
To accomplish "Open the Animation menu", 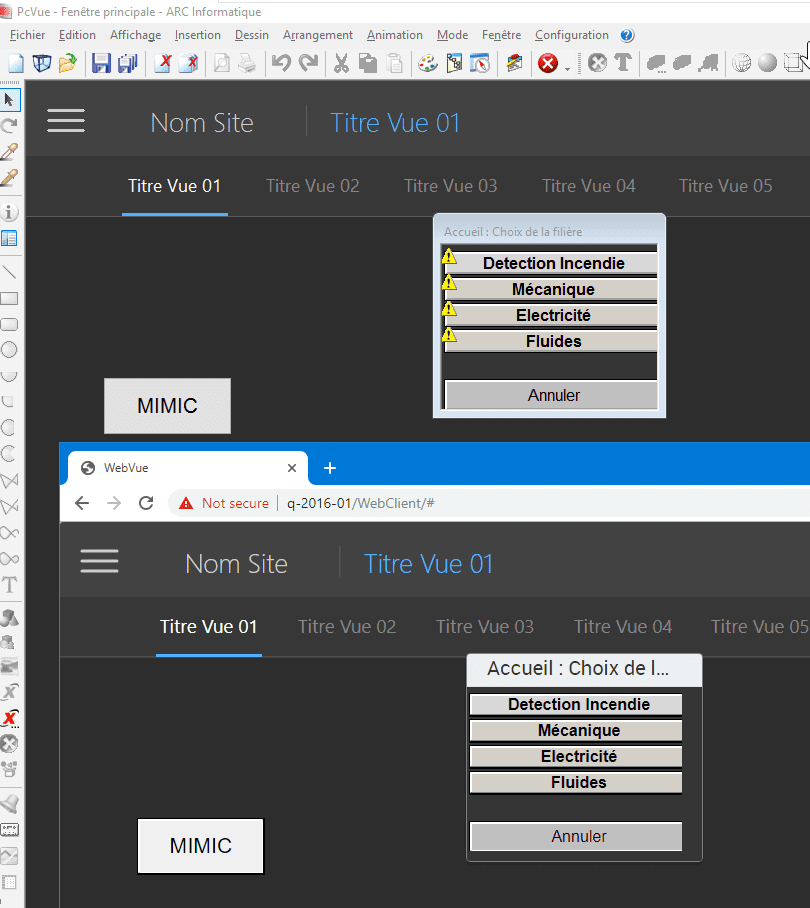I will pos(394,35).
